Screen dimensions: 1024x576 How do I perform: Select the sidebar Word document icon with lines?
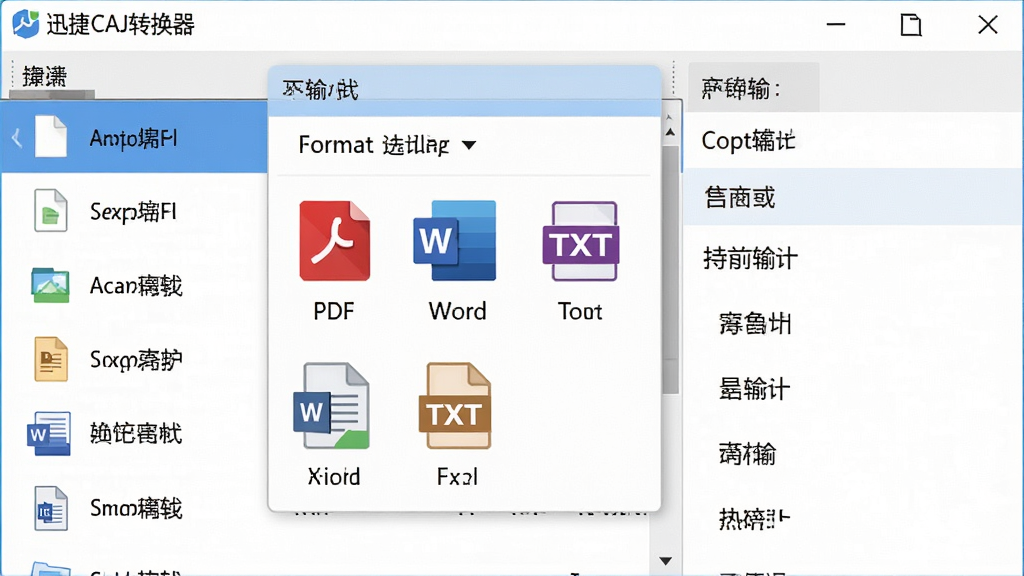pyautogui.click(x=49, y=433)
